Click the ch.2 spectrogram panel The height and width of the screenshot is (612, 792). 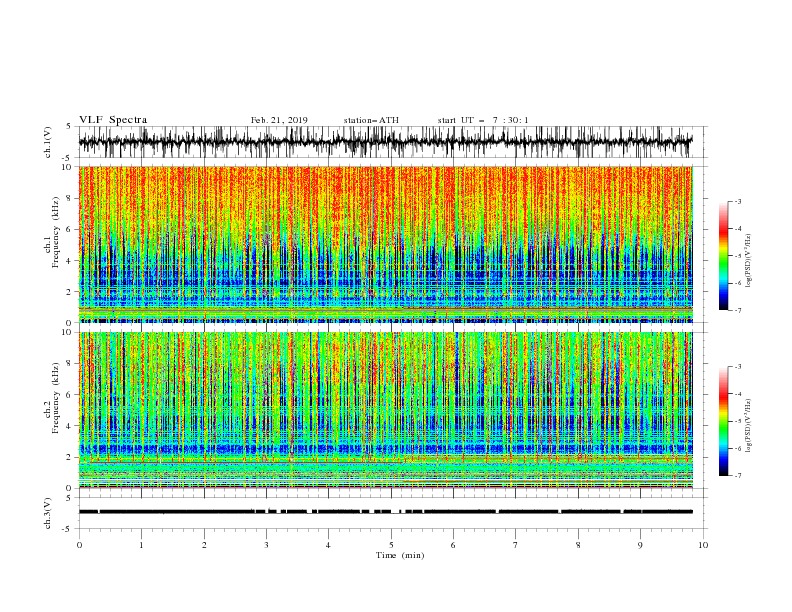[386, 410]
